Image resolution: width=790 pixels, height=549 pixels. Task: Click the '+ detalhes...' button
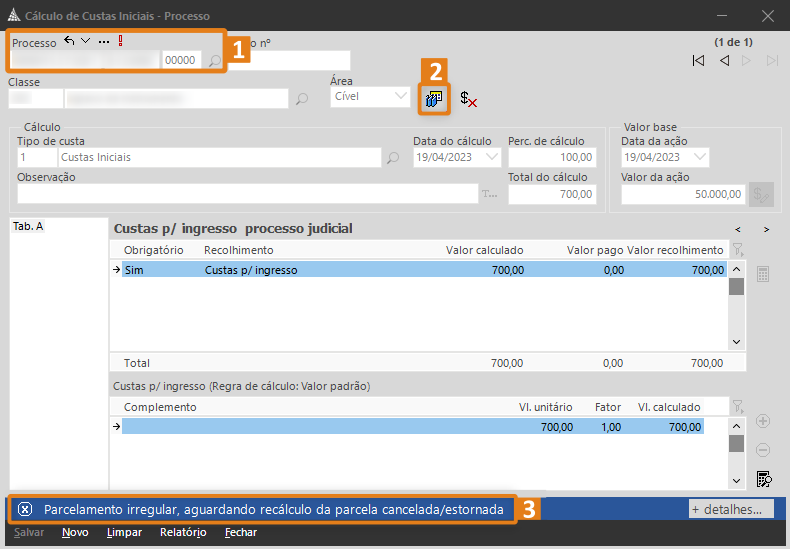point(731,509)
